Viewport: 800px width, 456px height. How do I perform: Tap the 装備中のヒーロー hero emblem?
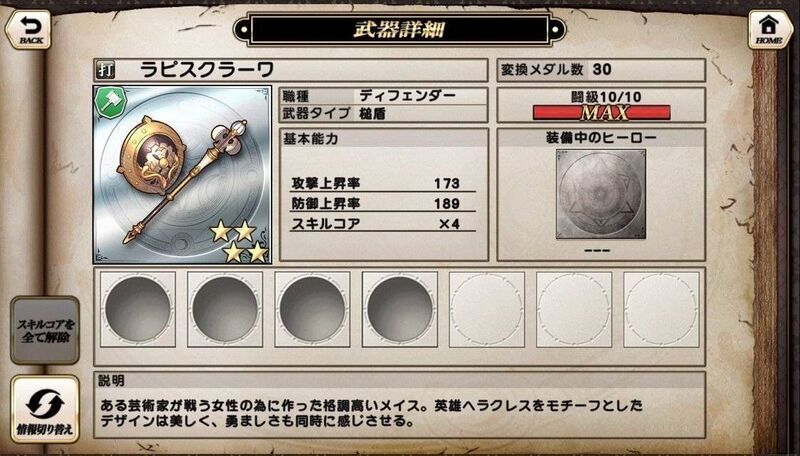pyautogui.click(x=601, y=194)
